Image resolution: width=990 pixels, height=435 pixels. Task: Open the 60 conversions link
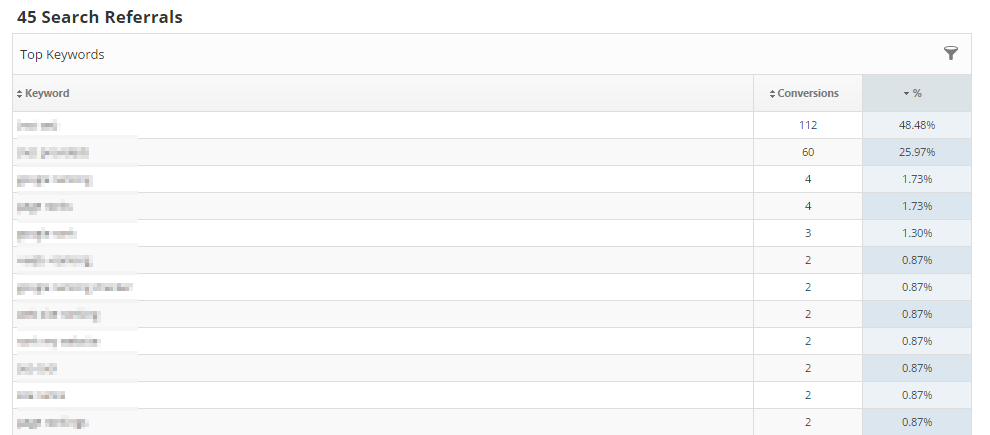tap(808, 152)
